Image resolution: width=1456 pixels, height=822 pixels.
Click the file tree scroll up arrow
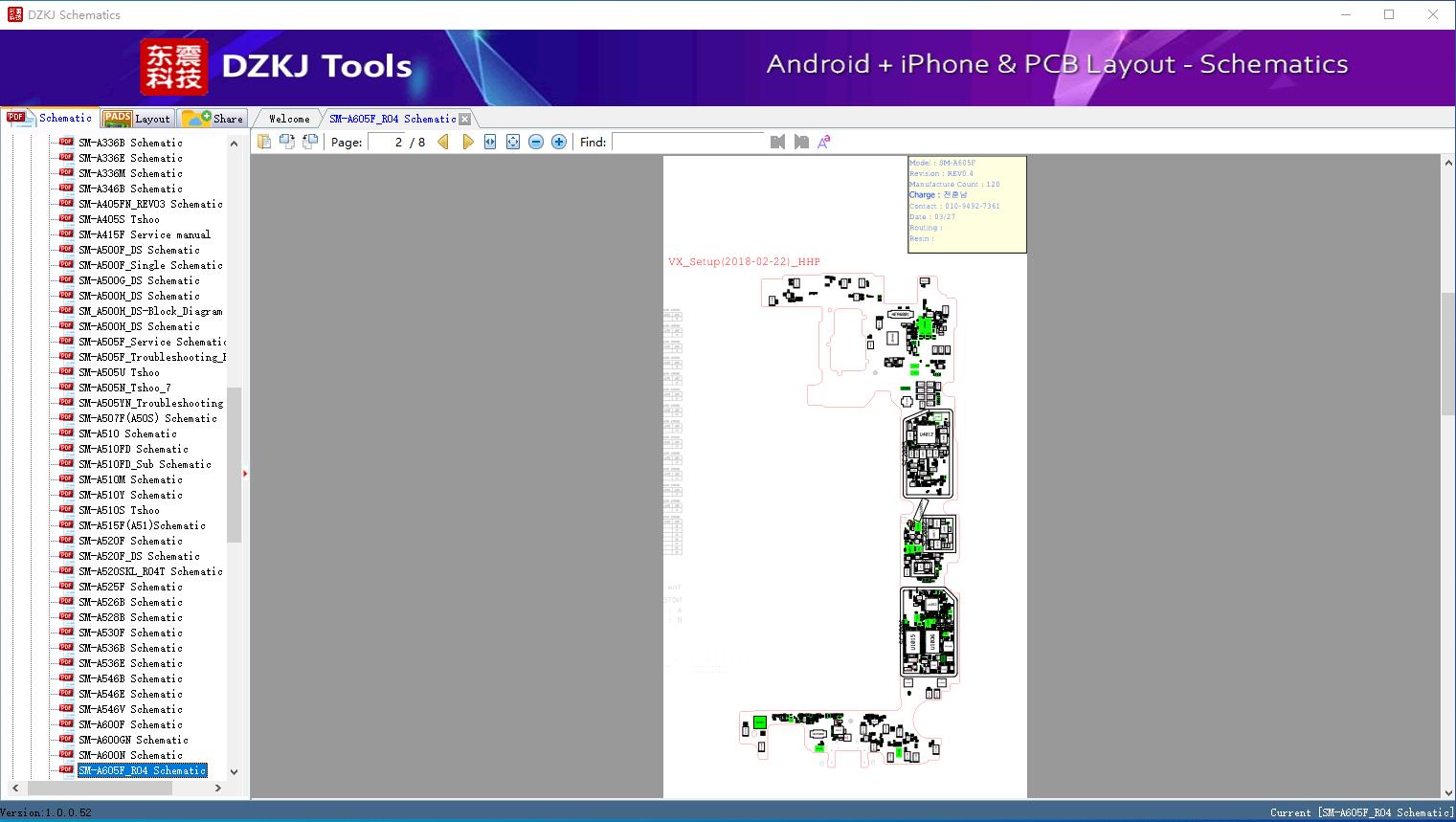click(x=234, y=144)
